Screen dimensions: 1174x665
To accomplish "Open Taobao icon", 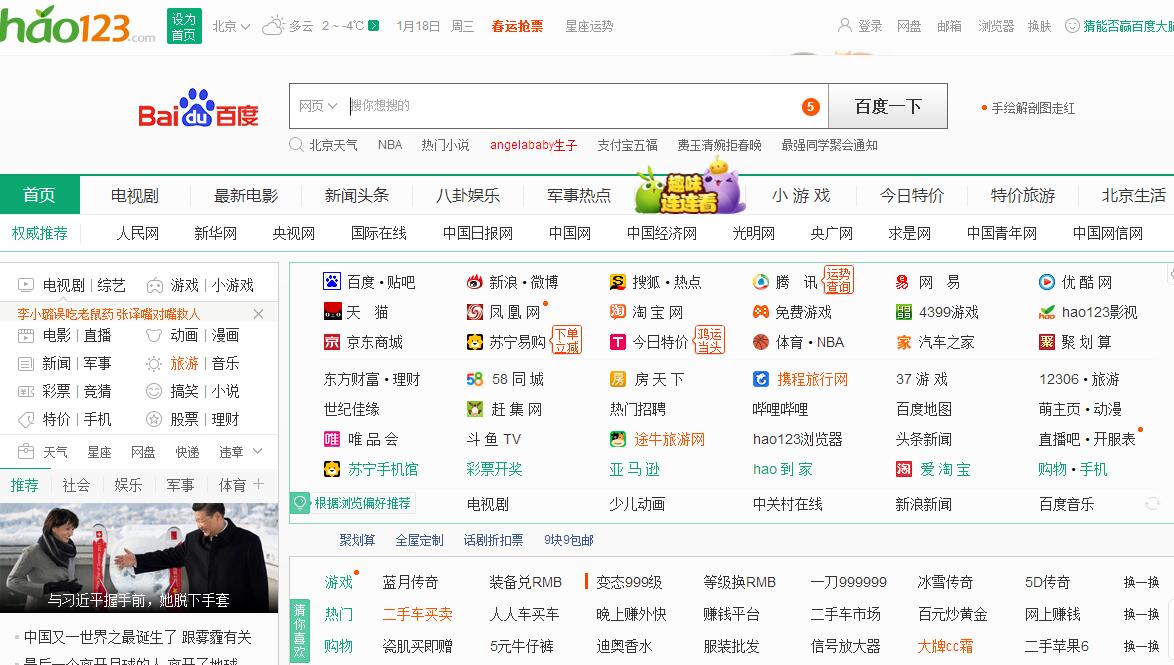I will 618,312.
